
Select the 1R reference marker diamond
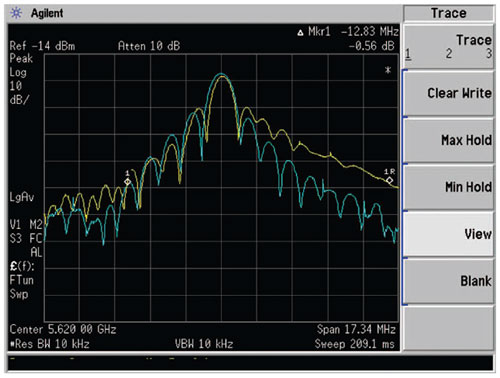click(389, 180)
